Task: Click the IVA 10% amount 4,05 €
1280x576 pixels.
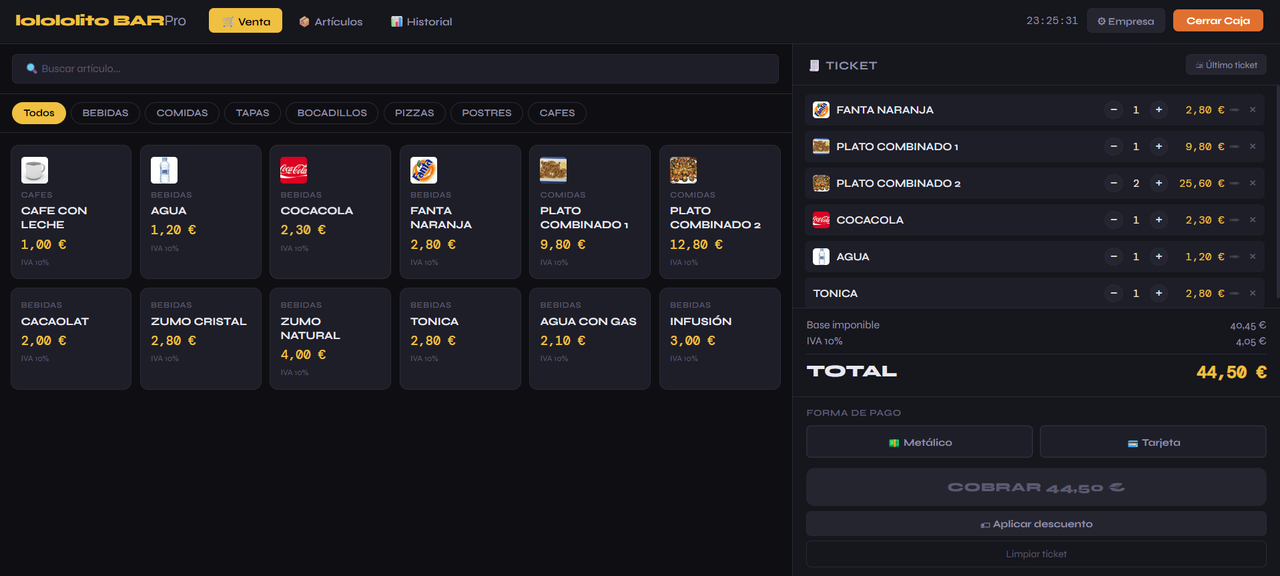Action: [1251, 341]
